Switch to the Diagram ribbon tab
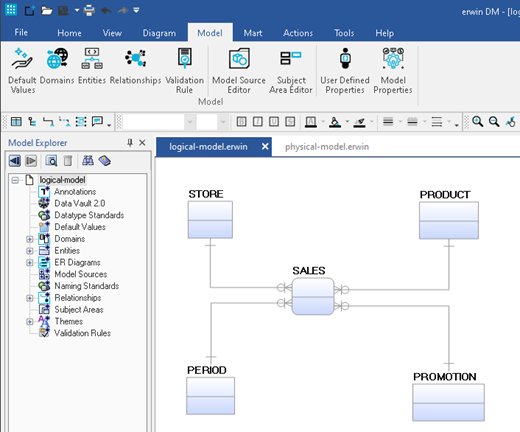The height and width of the screenshot is (432, 520). click(x=159, y=33)
